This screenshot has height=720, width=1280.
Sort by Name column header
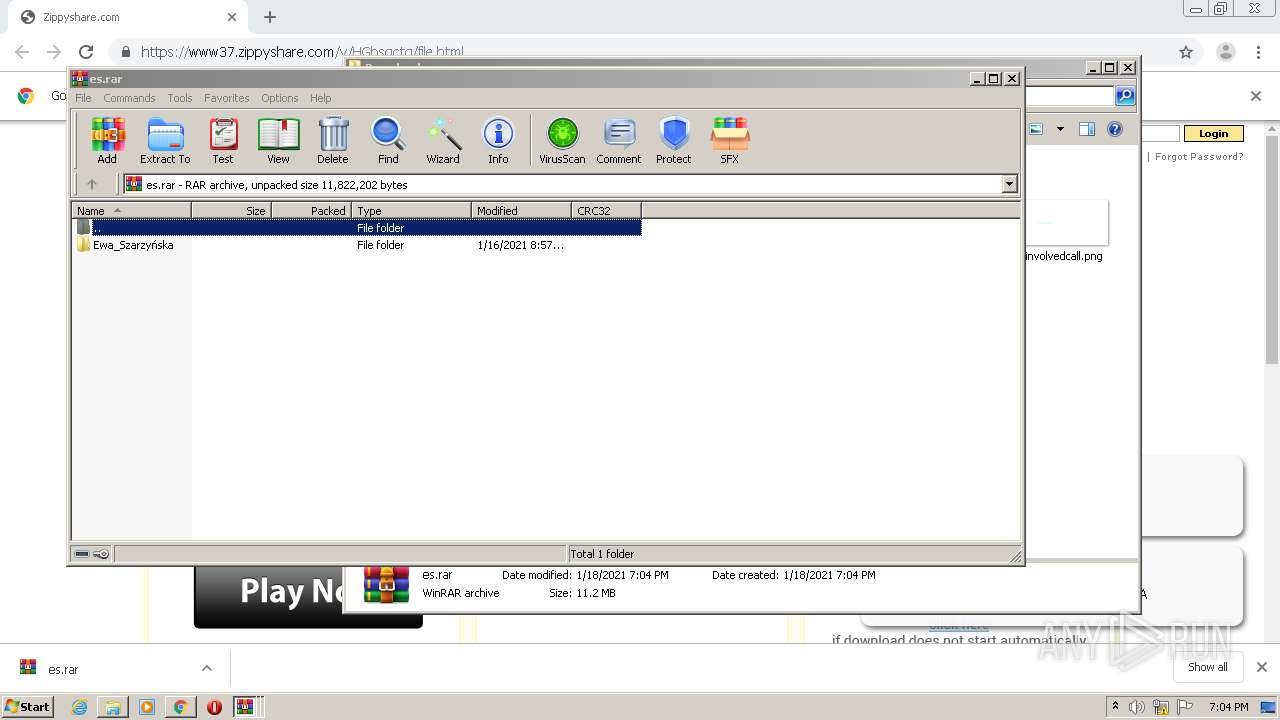(x=132, y=210)
